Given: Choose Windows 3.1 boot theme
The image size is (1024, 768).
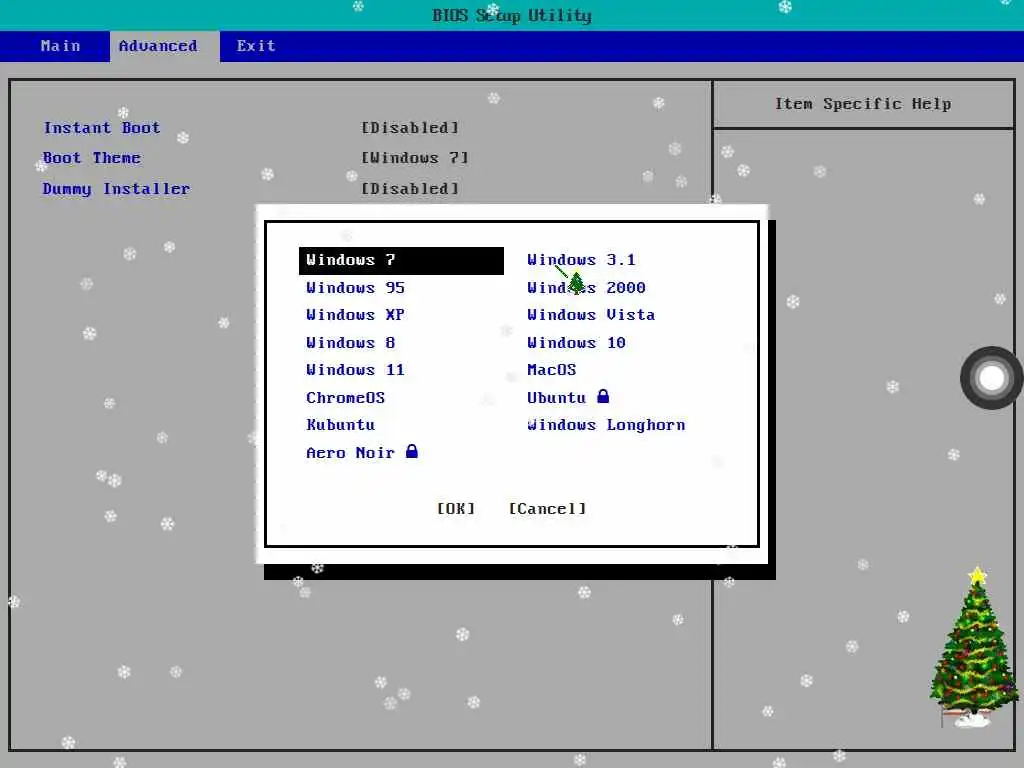Looking at the screenshot, I should point(581,260).
